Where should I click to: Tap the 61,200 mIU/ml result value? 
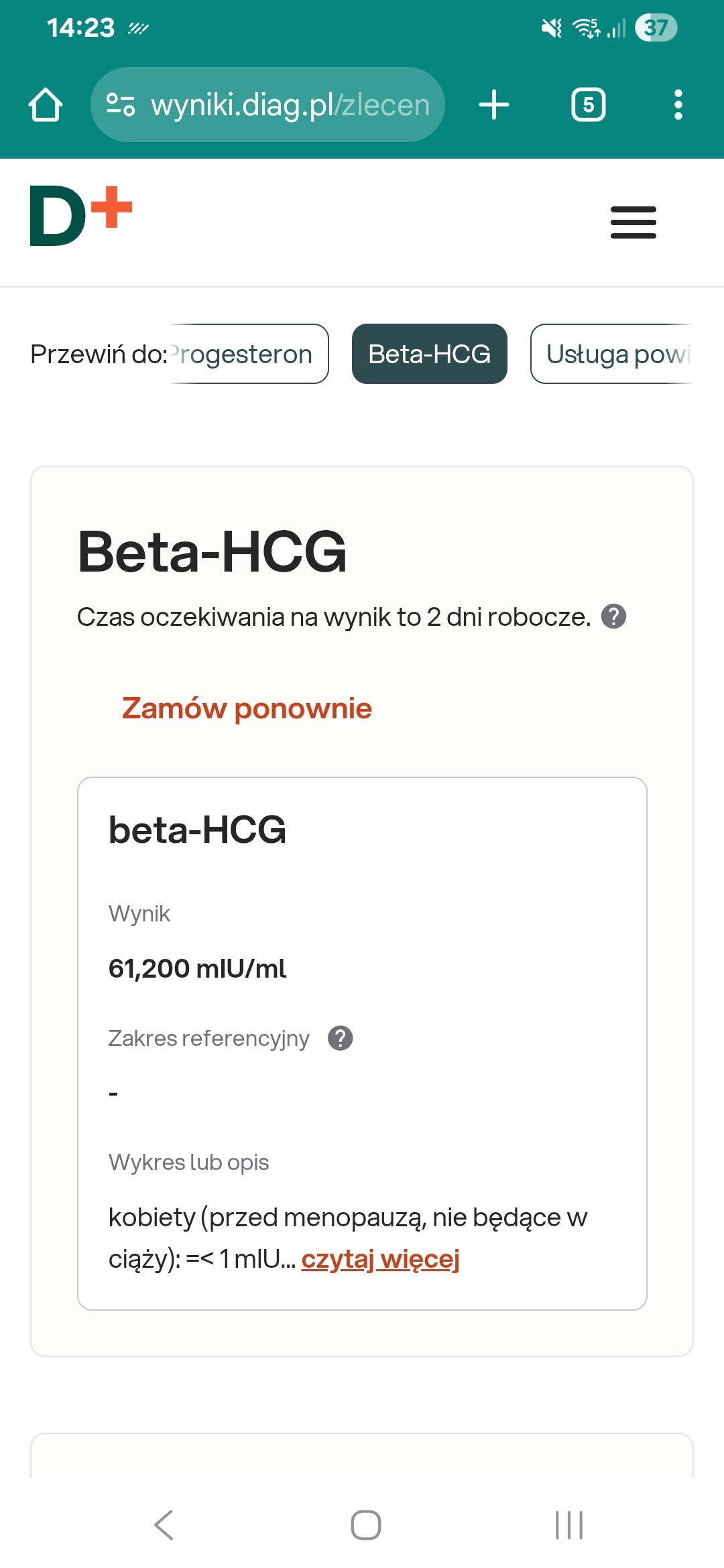point(197,968)
